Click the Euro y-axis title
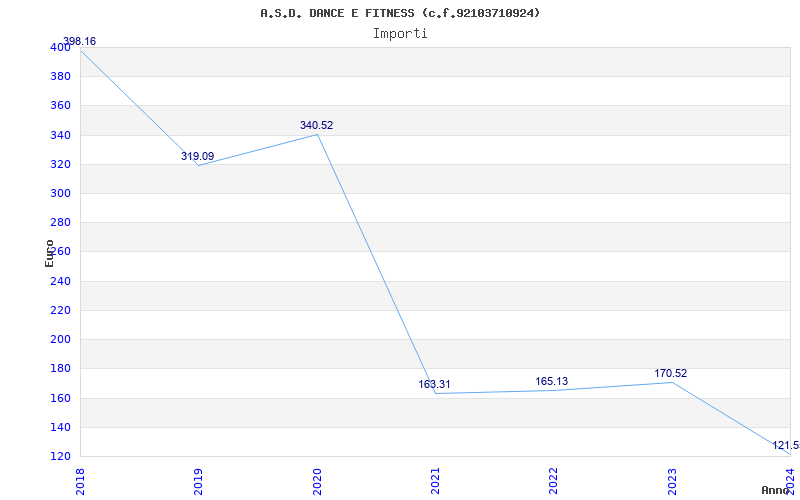Screen dimensions: 800x500 [x=49, y=253]
